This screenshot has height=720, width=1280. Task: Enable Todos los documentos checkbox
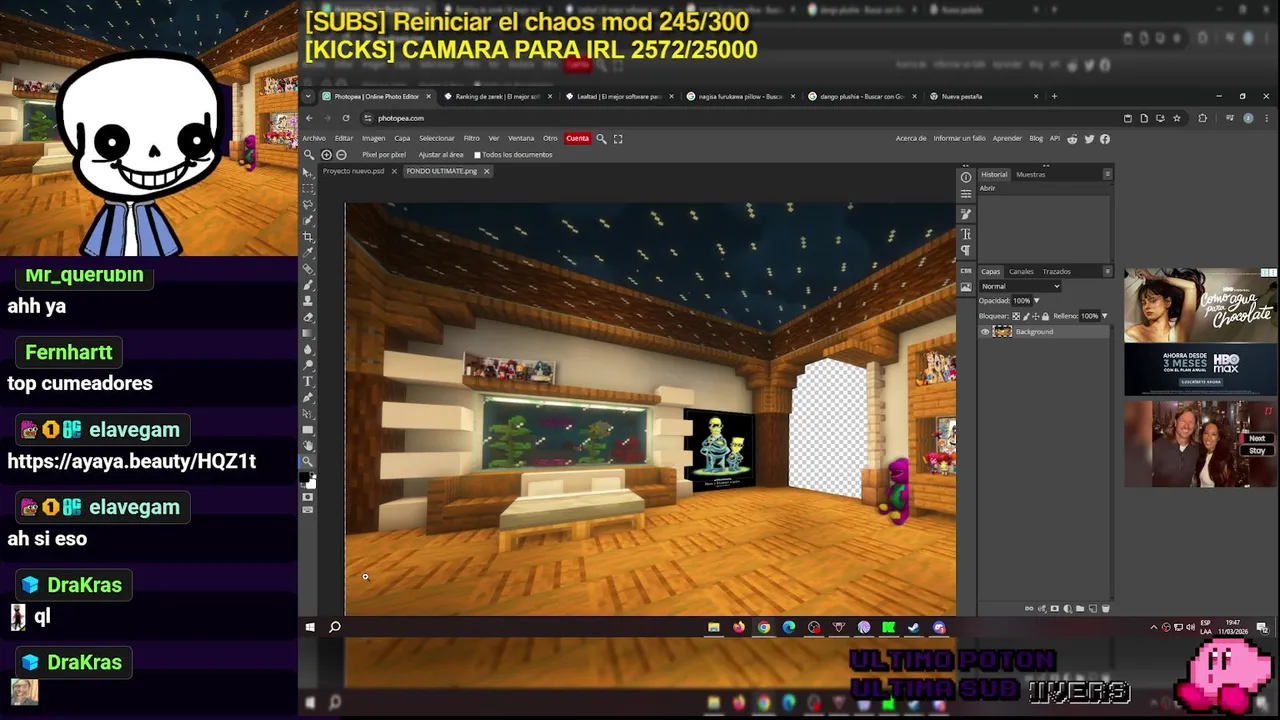click(x=477, y=155)
